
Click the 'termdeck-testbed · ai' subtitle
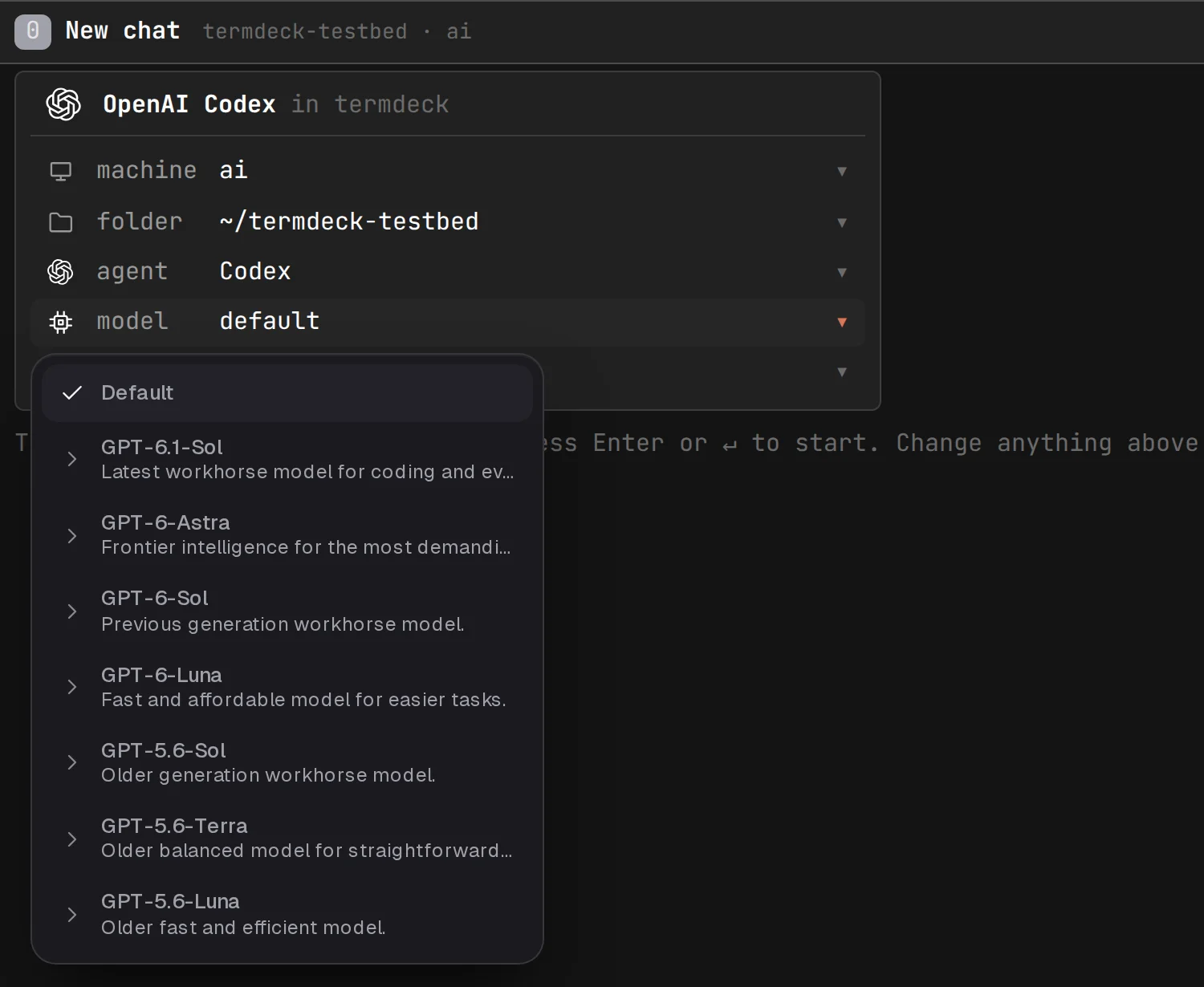point(337,31)
